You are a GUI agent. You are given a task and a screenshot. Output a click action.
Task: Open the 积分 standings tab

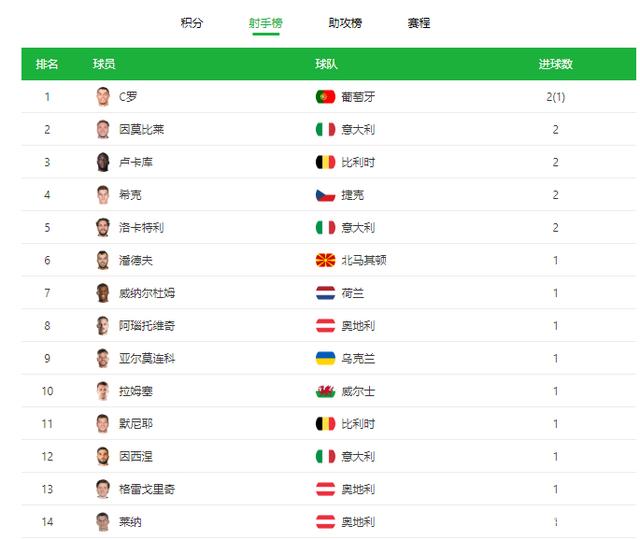point(191,23)
